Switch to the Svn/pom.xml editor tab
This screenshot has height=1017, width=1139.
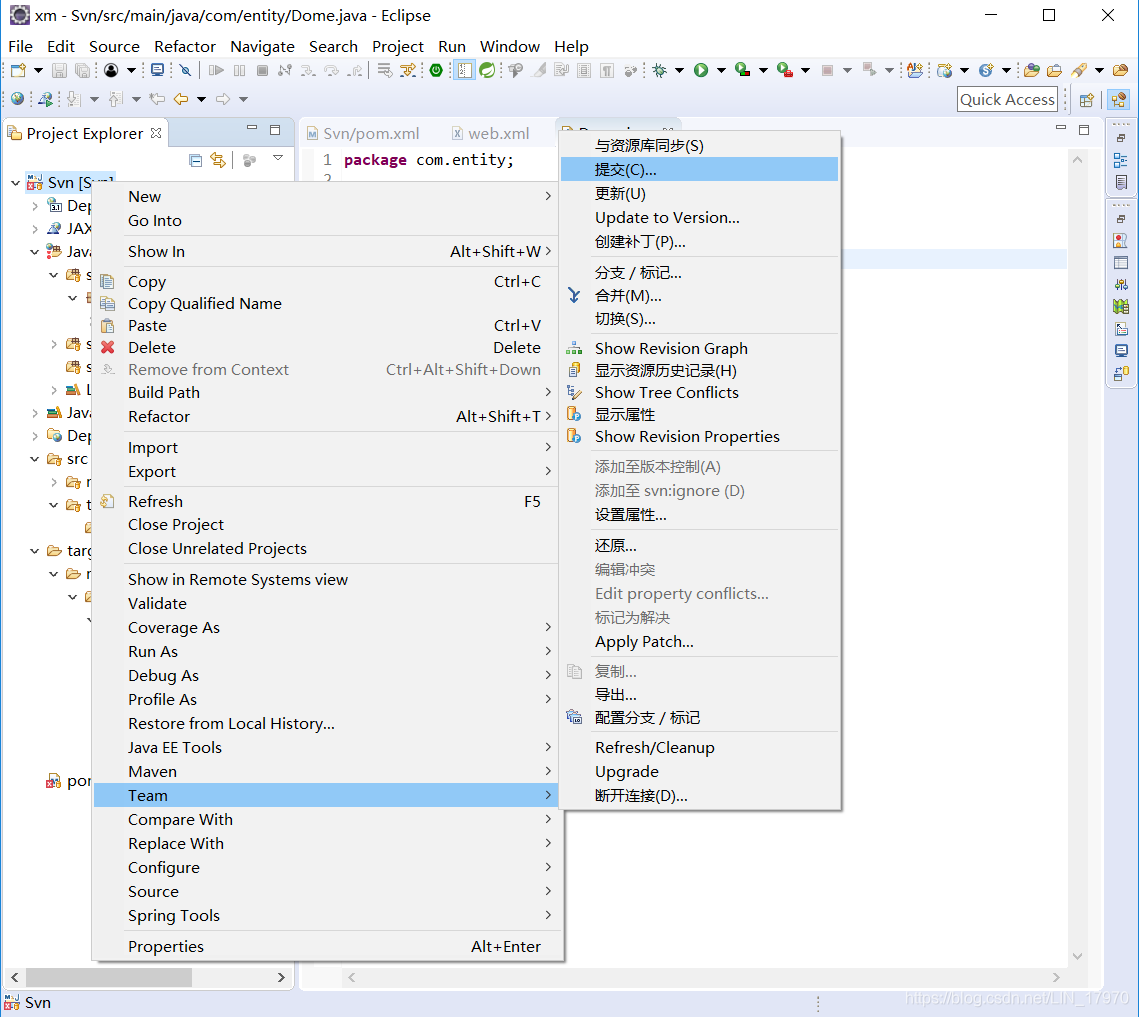tap(363, 134)
